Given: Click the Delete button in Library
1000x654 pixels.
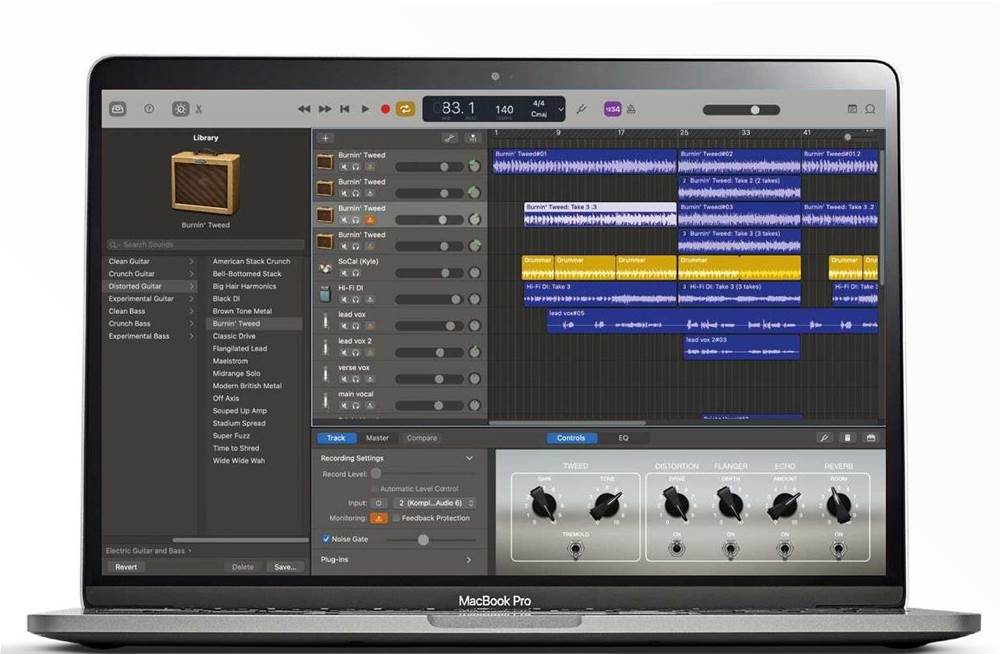Looking at the screenshot, I should (x=242, y=567).
